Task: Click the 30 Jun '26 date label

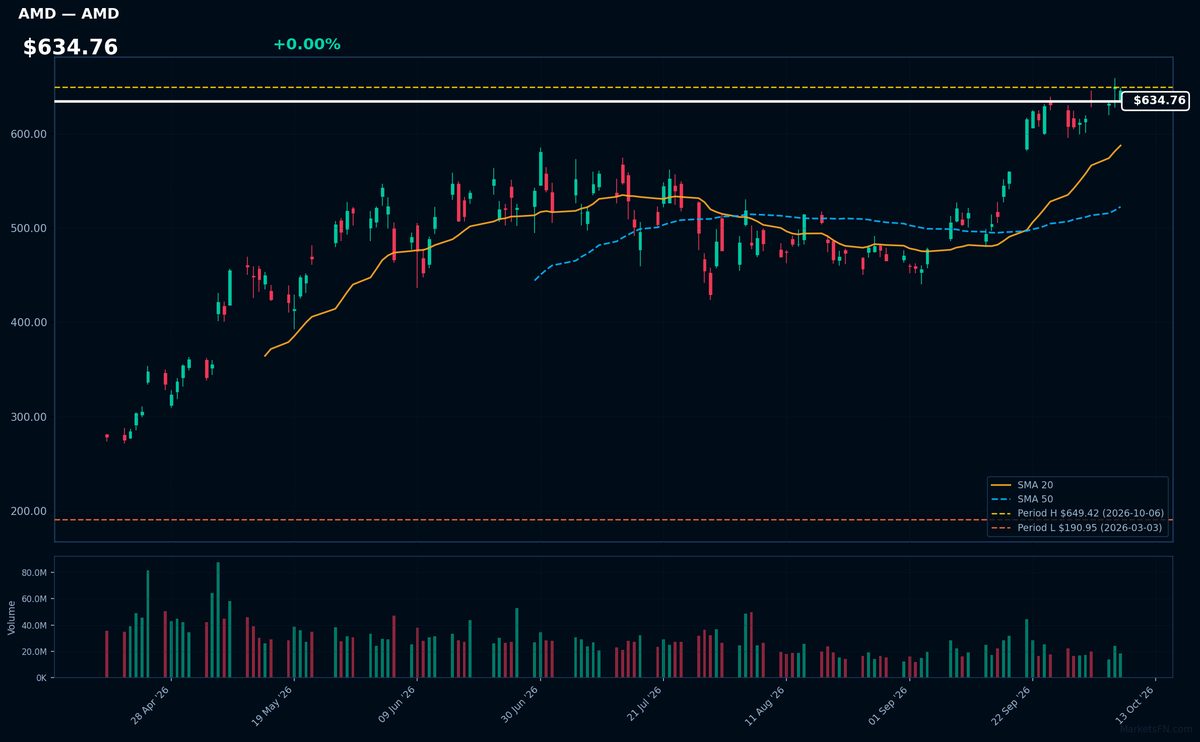Action: point(520,705)
